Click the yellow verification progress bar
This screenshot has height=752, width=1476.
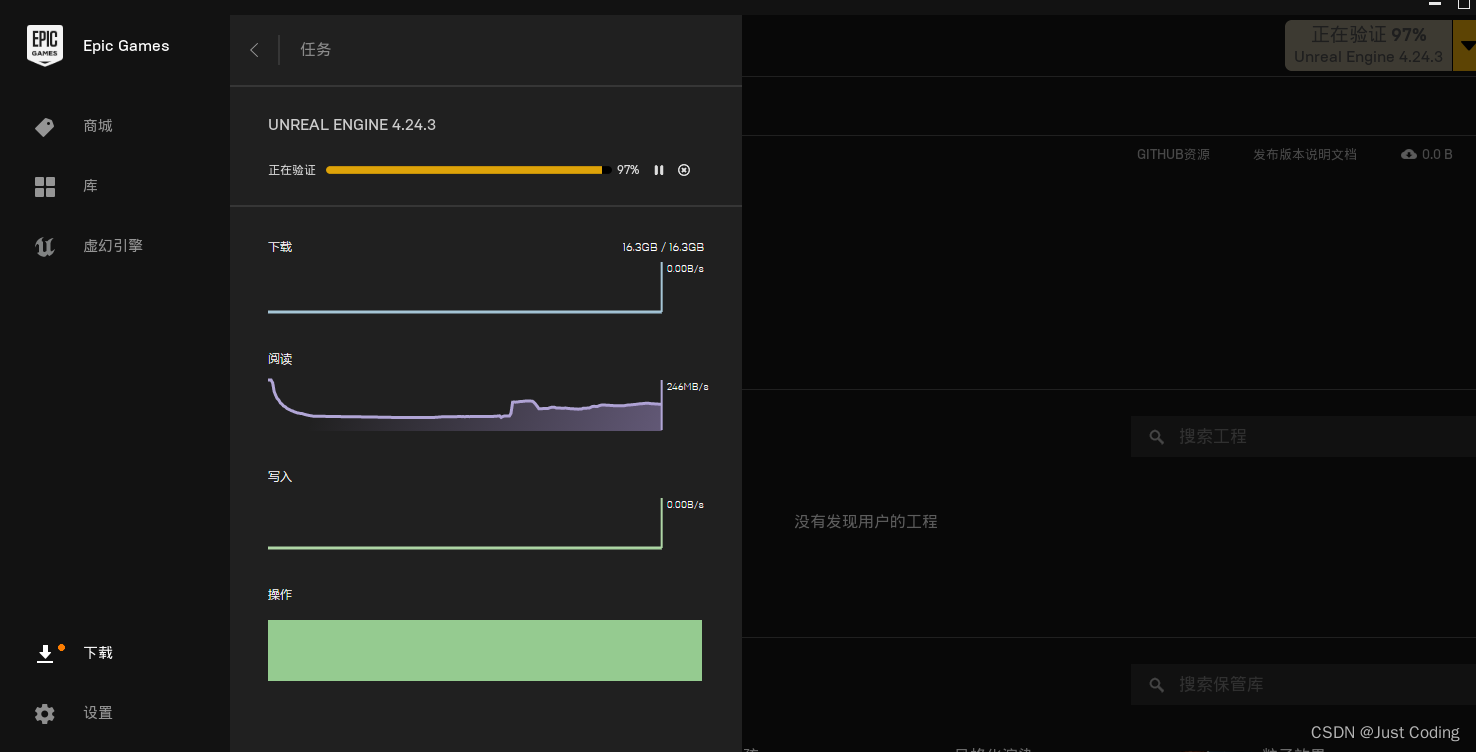pos(469,170)
